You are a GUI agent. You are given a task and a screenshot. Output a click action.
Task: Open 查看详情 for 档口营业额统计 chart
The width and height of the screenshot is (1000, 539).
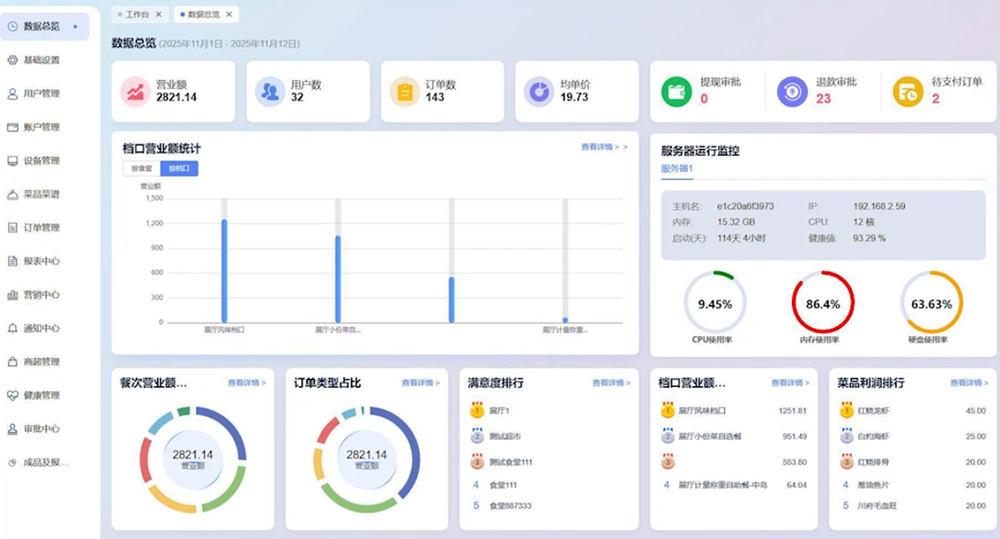604,147
